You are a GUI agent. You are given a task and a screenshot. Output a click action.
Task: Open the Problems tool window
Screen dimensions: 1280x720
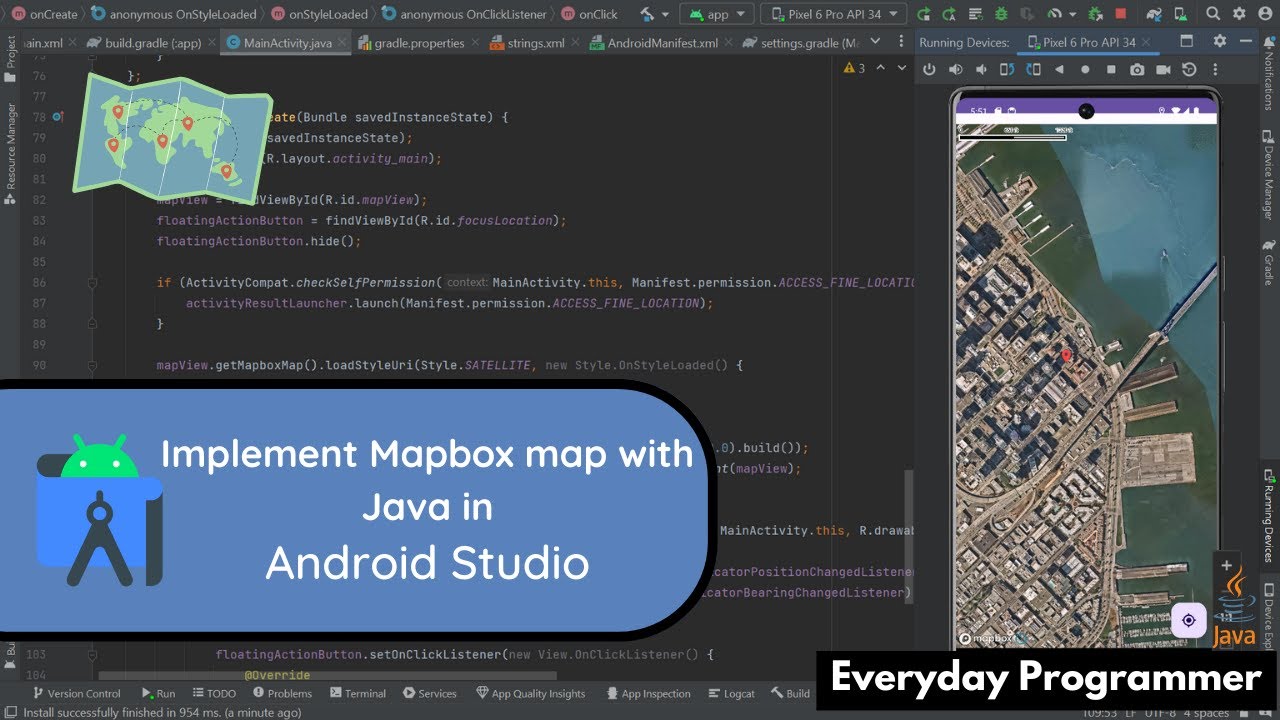click(x=281, y=693)
